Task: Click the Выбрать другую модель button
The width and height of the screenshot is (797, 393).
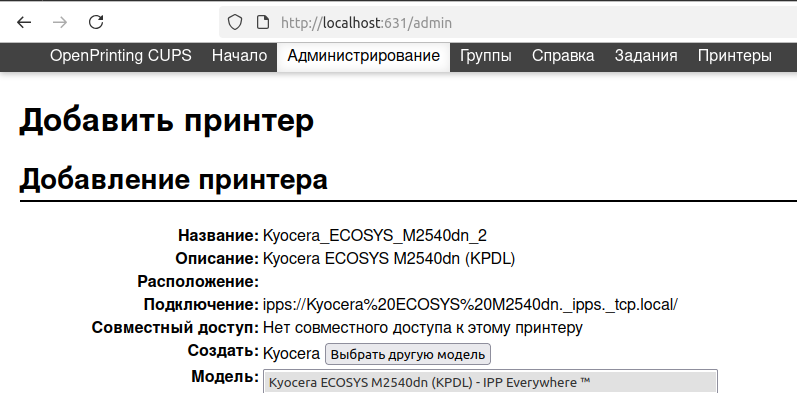Action: click(x=408, y=354)
